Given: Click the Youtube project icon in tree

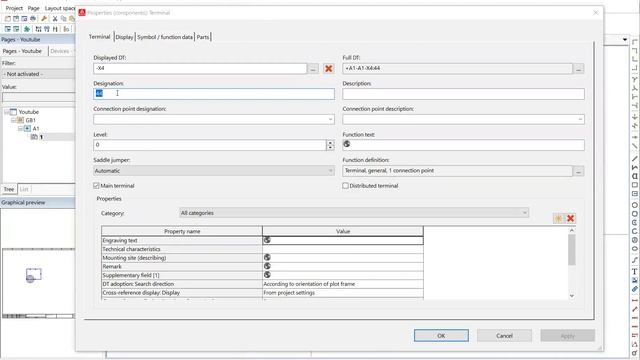Looking at the screenshot, I should coord(13,112).
